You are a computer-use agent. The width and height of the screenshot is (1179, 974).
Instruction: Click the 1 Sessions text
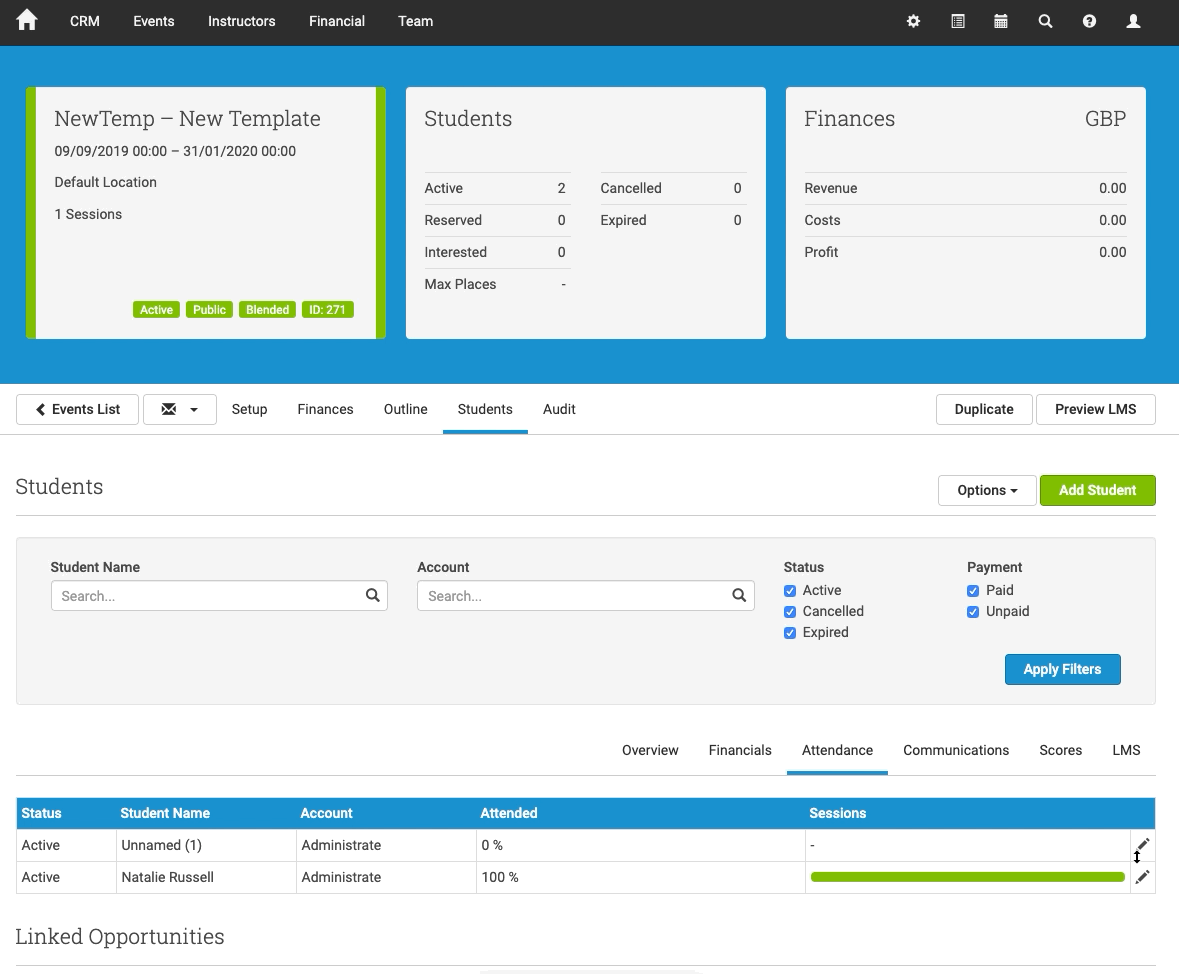tap(88, 214)
